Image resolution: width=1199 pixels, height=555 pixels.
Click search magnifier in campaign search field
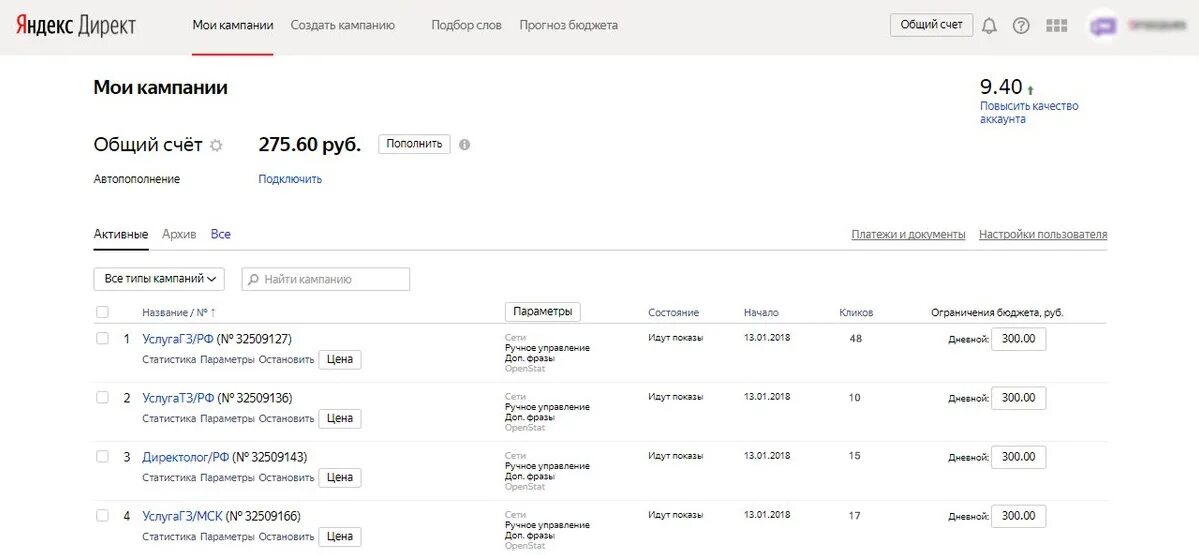[253, 280]
